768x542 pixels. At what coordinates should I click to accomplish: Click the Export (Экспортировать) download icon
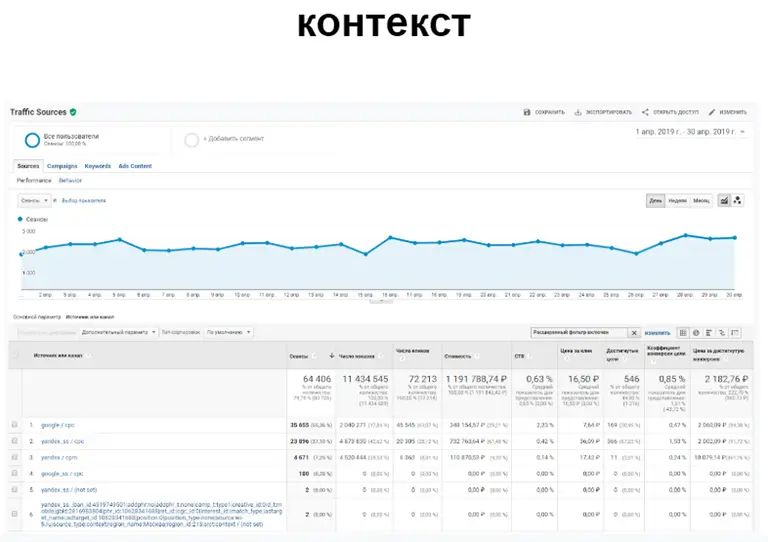pyautogui.click(x=578, y=112)
